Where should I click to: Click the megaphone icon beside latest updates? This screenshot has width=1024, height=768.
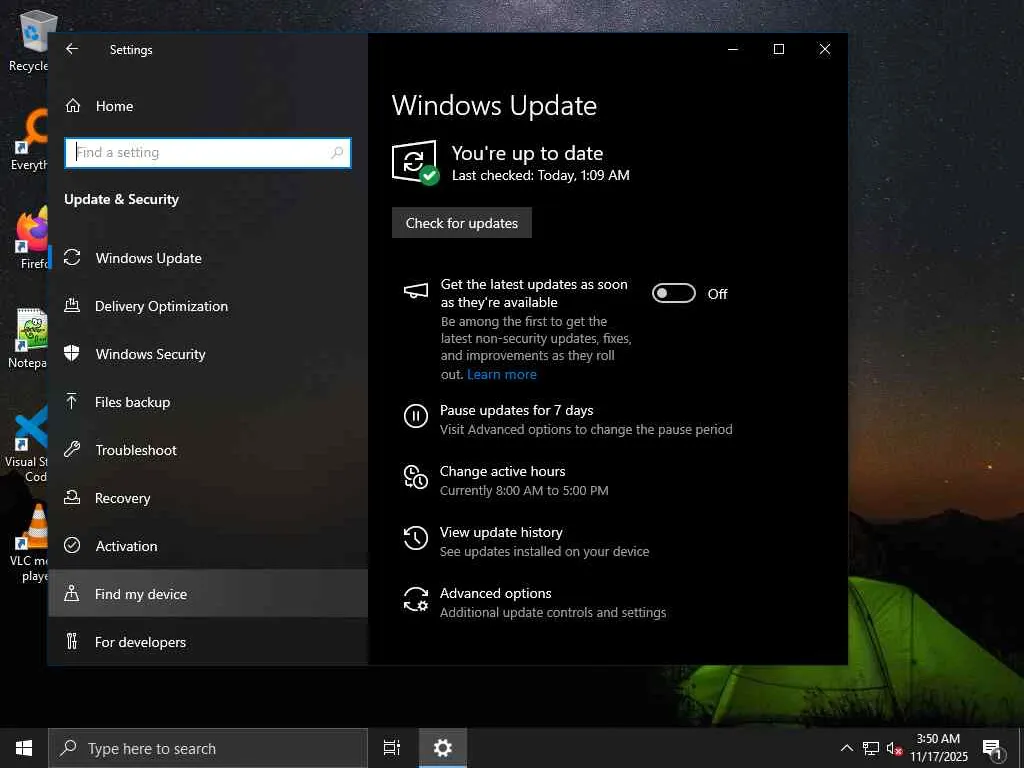pos(416,291)
